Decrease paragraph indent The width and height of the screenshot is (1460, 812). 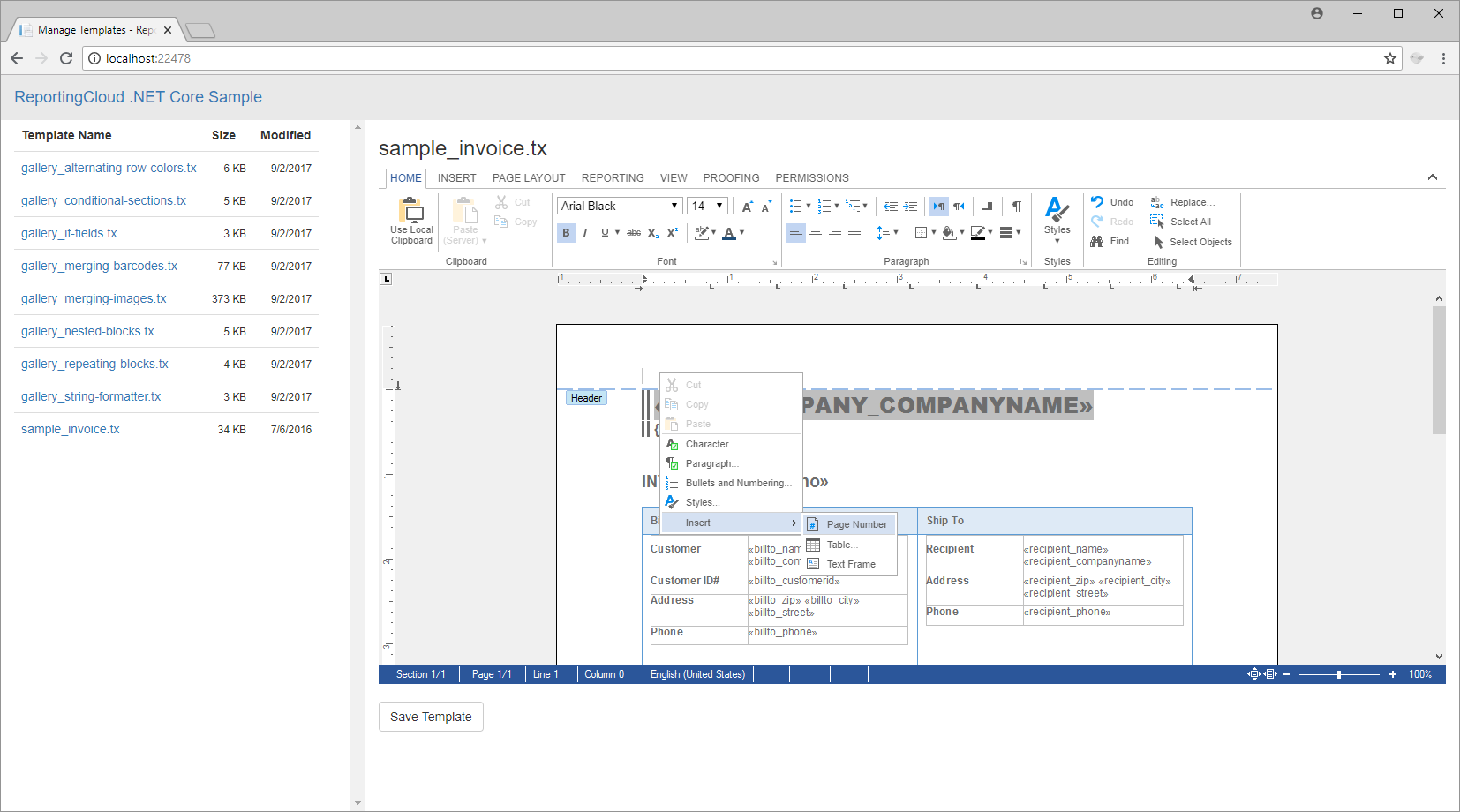[891, 207]
